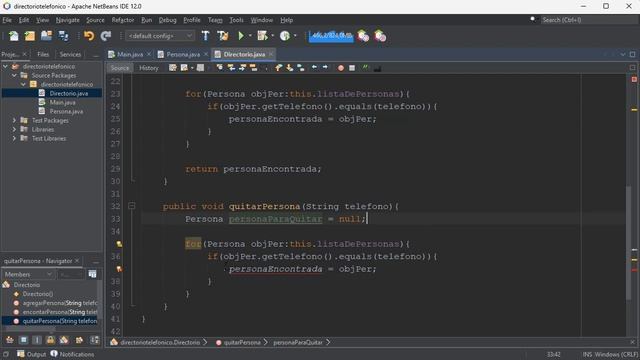This screenshot has height=360, width=640.
Task: Toggle Bookmark in editor toolbar
Action: click(x=301, y=68)
